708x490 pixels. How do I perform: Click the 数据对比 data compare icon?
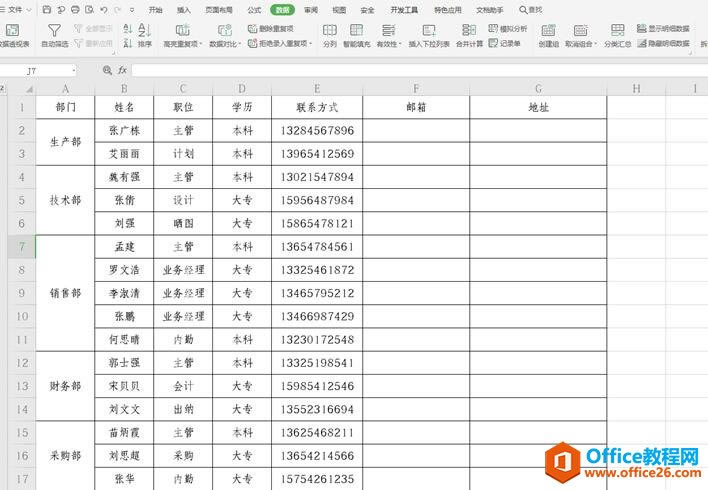pyautogui.click(x=225, y=31)
